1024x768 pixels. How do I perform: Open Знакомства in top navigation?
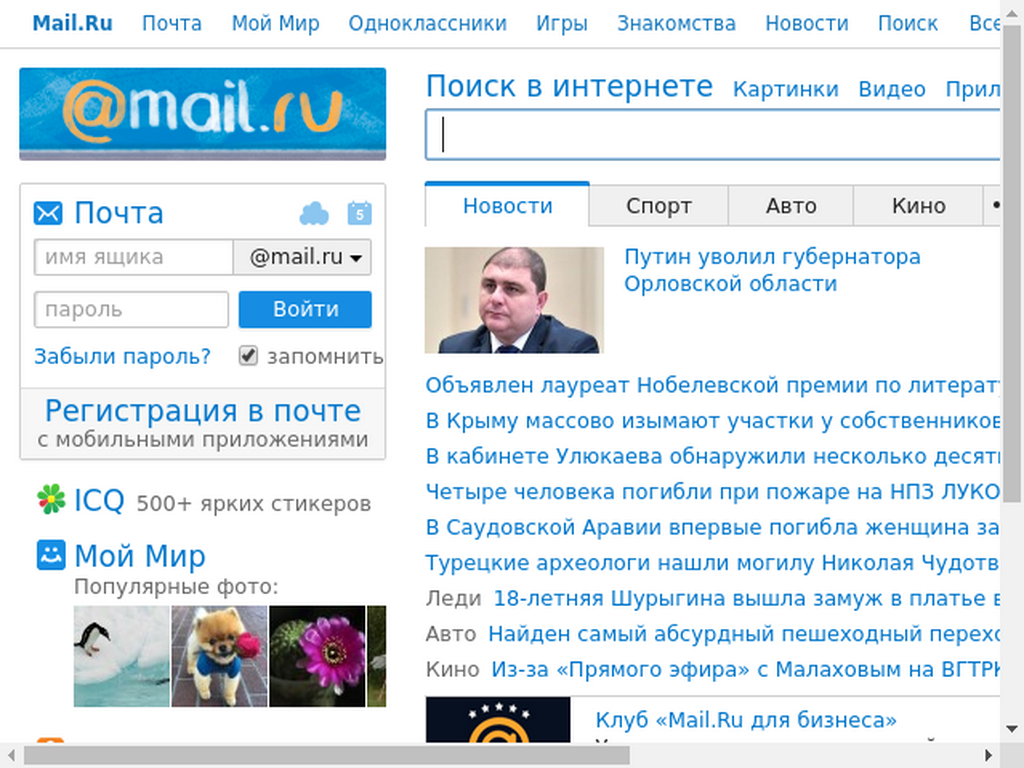click(x=677, y=24)
